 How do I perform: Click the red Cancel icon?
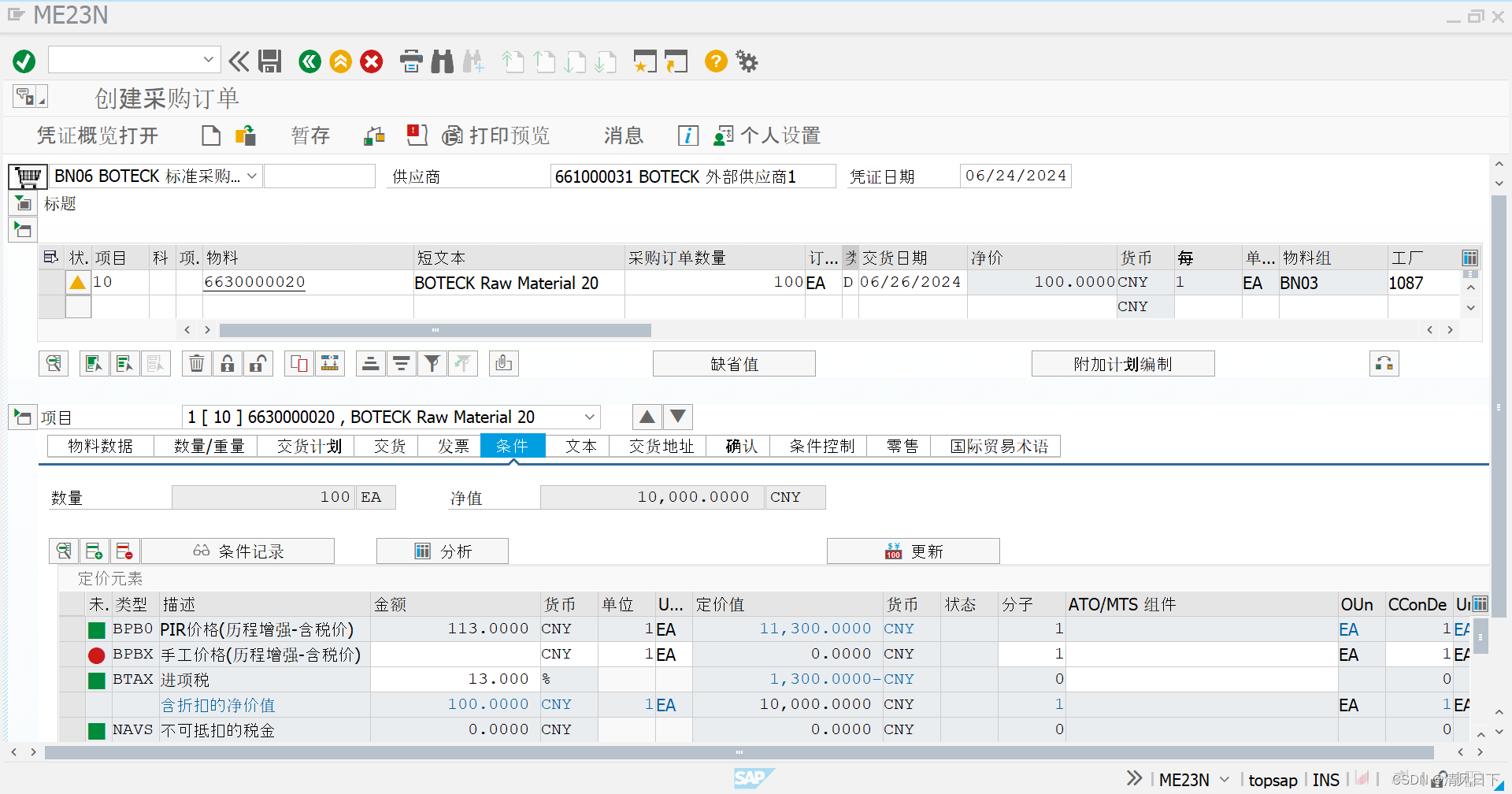point(372,61)
